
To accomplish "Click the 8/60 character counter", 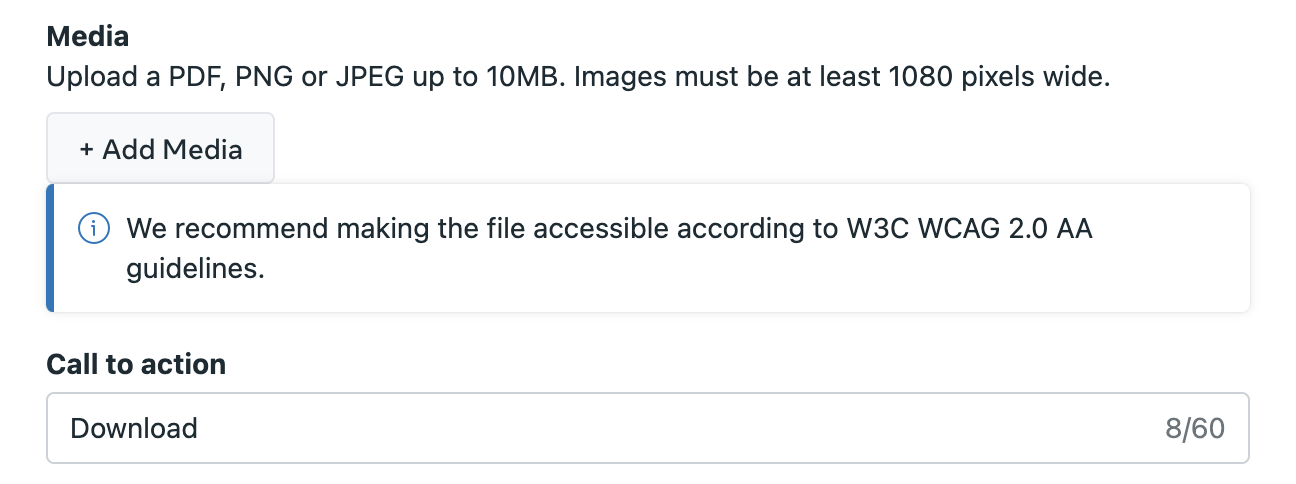I will click(1195, 428).
